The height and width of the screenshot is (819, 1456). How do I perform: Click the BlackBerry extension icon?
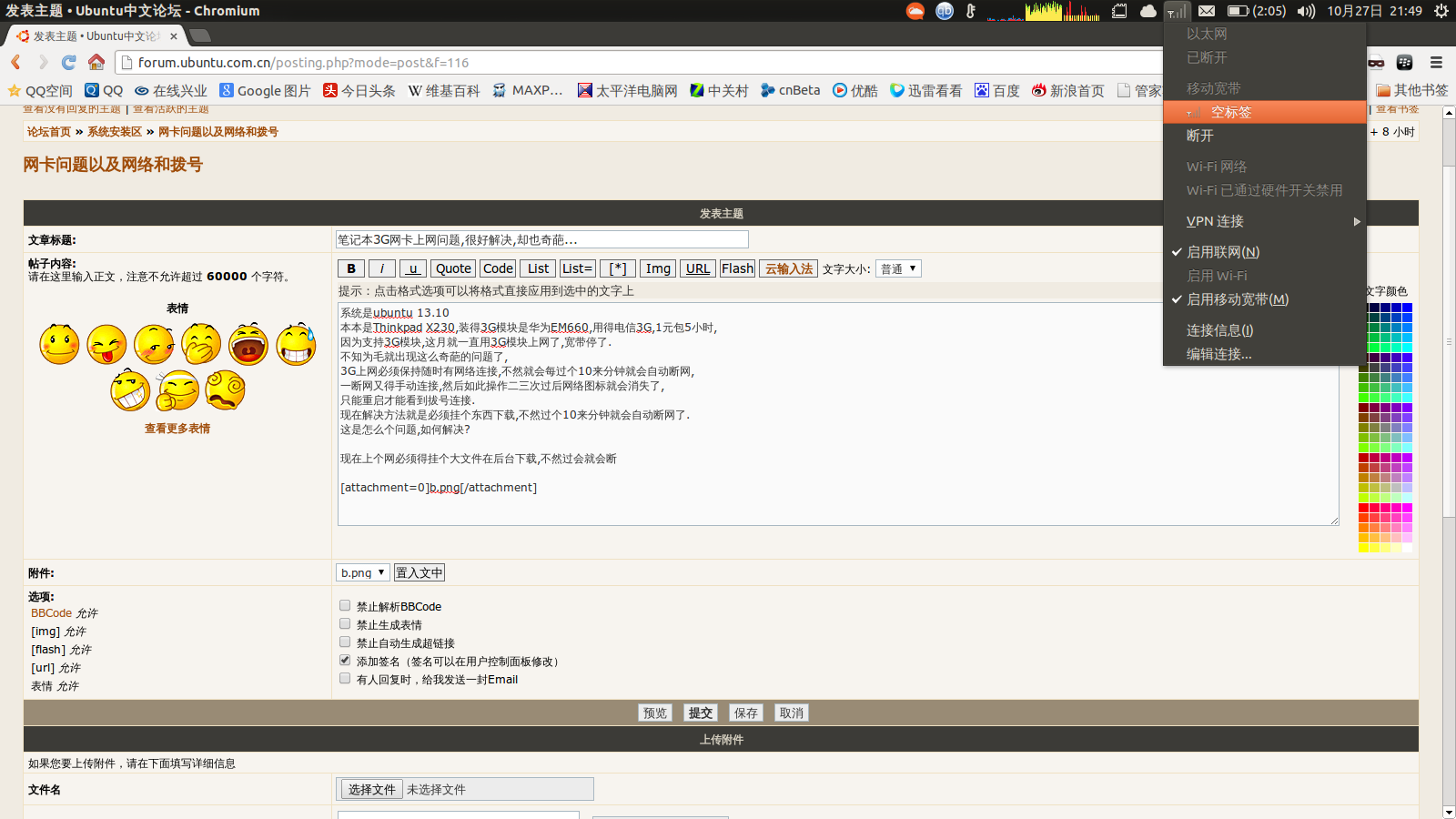(x=1405, y=62)
